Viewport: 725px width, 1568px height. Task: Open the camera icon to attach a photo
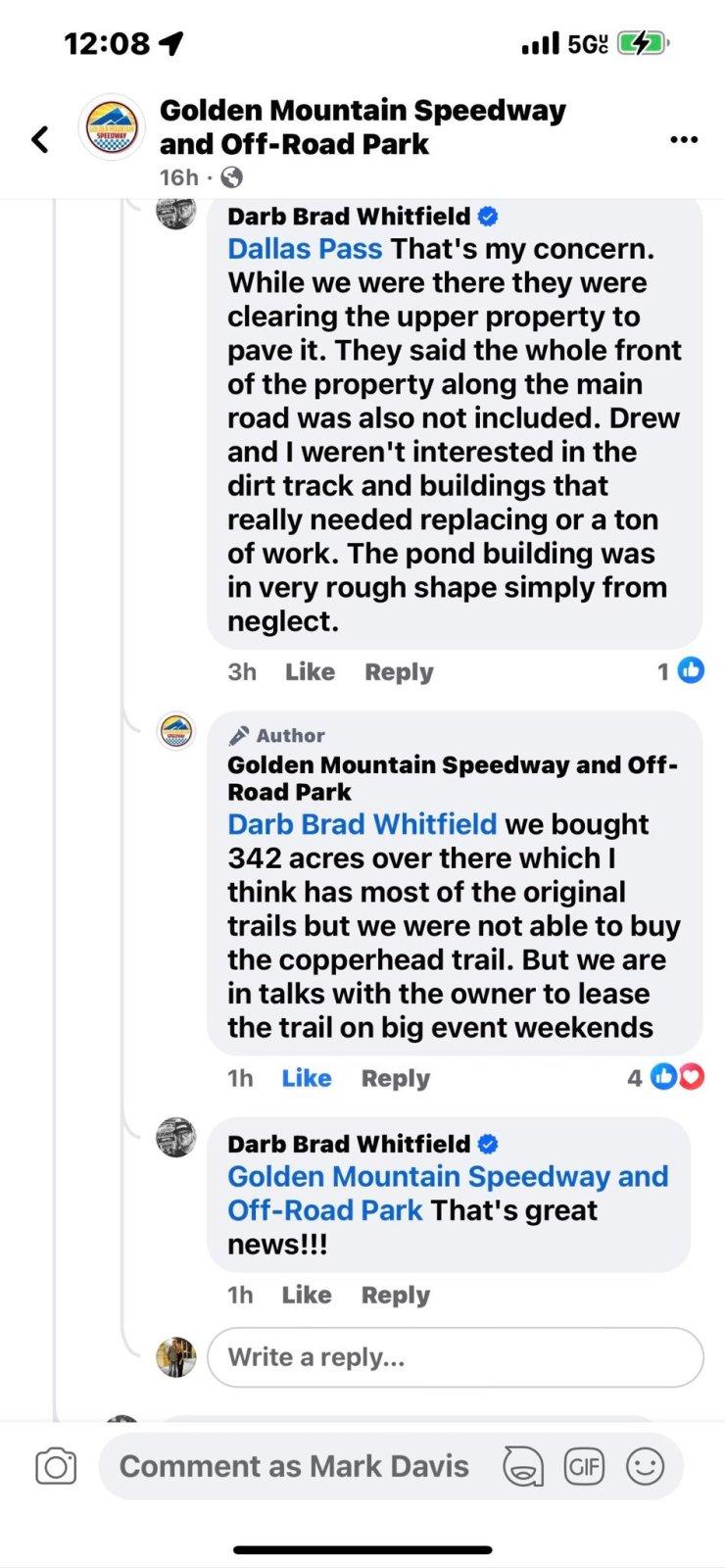tap(56, 1466)
